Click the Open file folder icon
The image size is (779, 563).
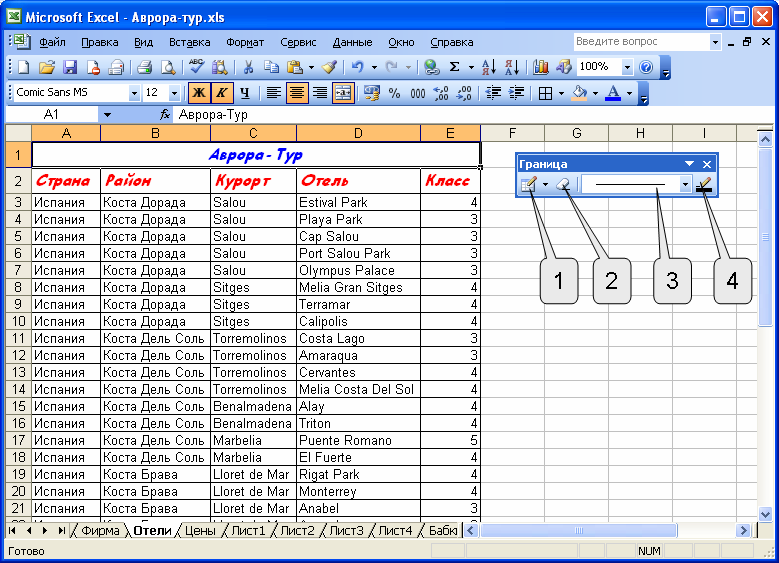[x=47, y=67]
